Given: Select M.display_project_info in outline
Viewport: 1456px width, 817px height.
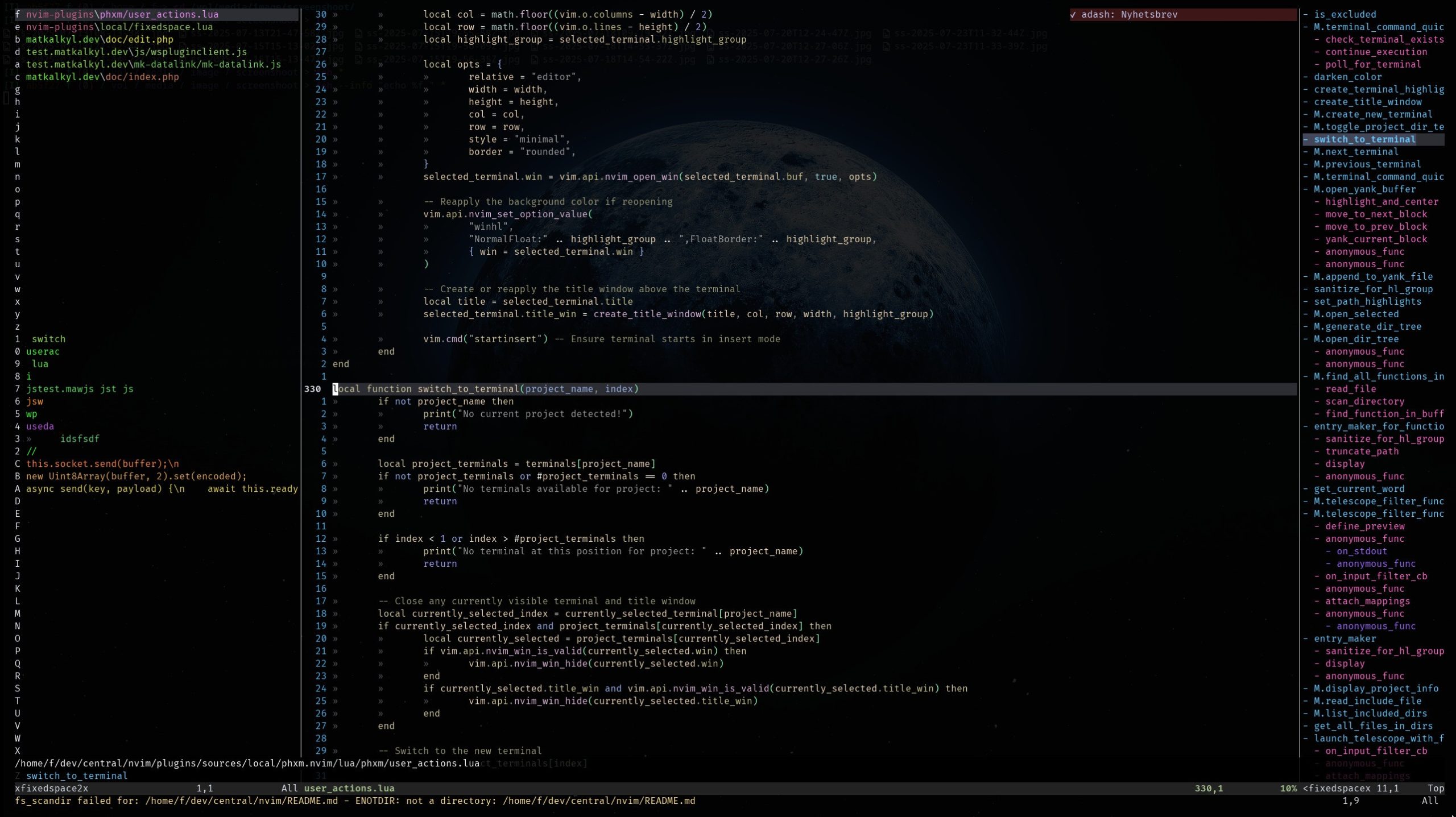Looking at the screenshot, I should tap(1376, 689).
